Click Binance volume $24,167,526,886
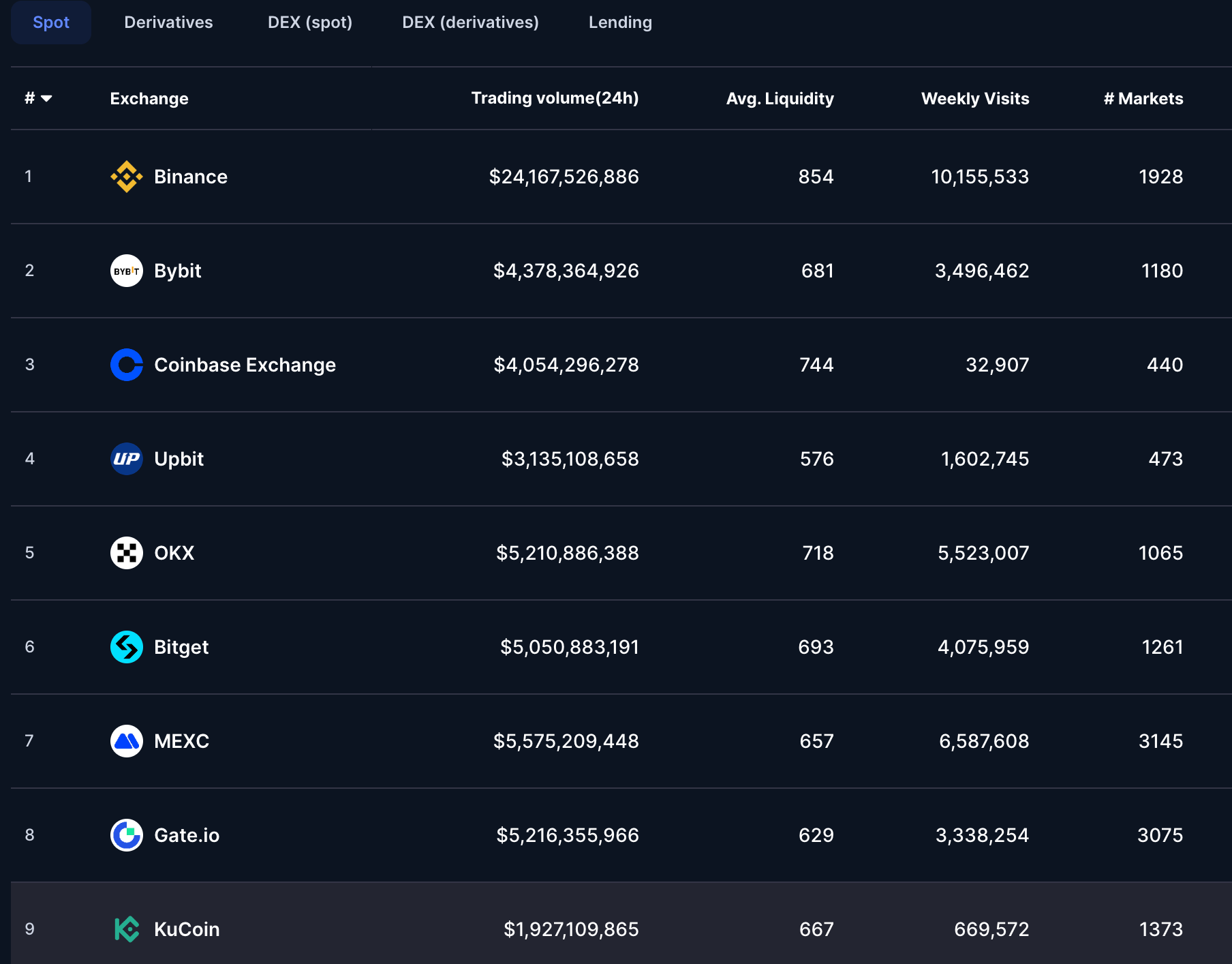Image resolution: width=1232 pixels, height=964 pixels. [x=564, y=177]
